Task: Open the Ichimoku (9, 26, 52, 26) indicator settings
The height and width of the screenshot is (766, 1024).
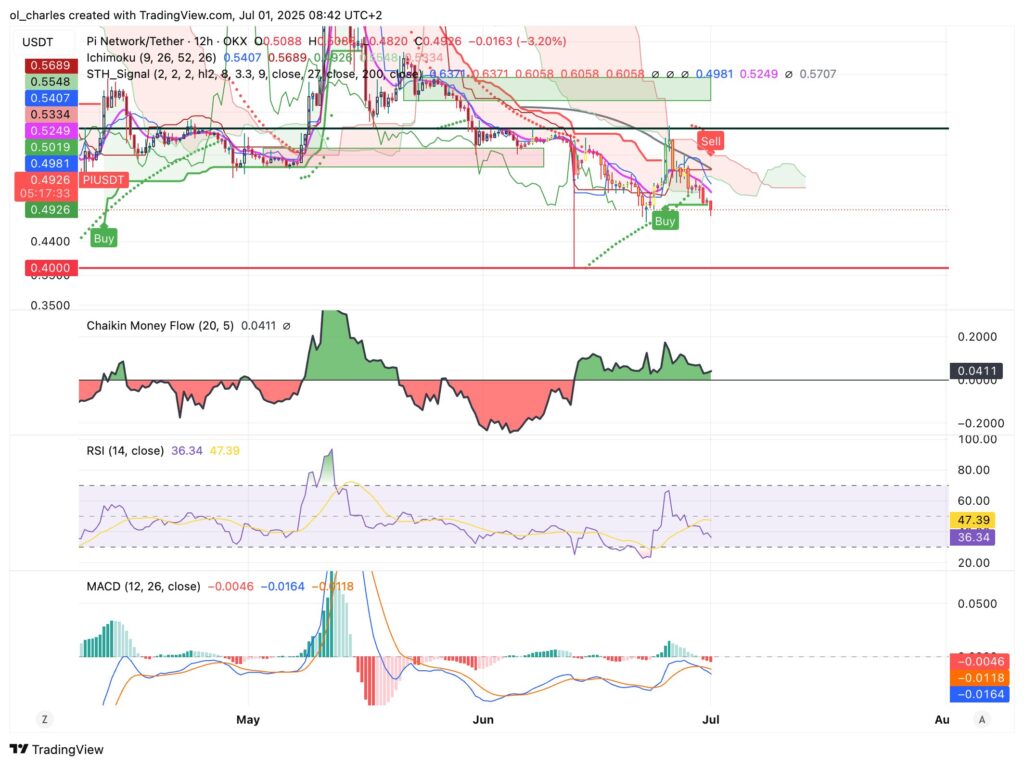Action: click(150, 58)
